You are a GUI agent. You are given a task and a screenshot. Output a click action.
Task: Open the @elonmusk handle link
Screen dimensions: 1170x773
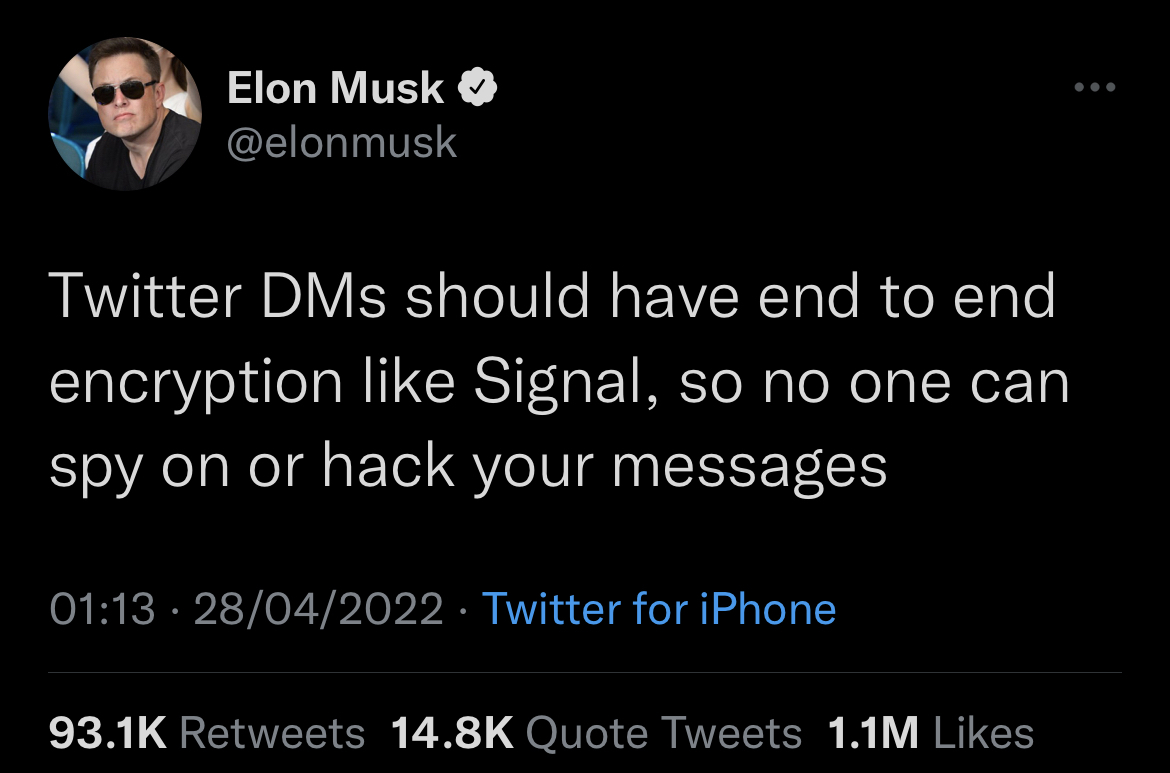pyautogui.click(x=342, y=143)
